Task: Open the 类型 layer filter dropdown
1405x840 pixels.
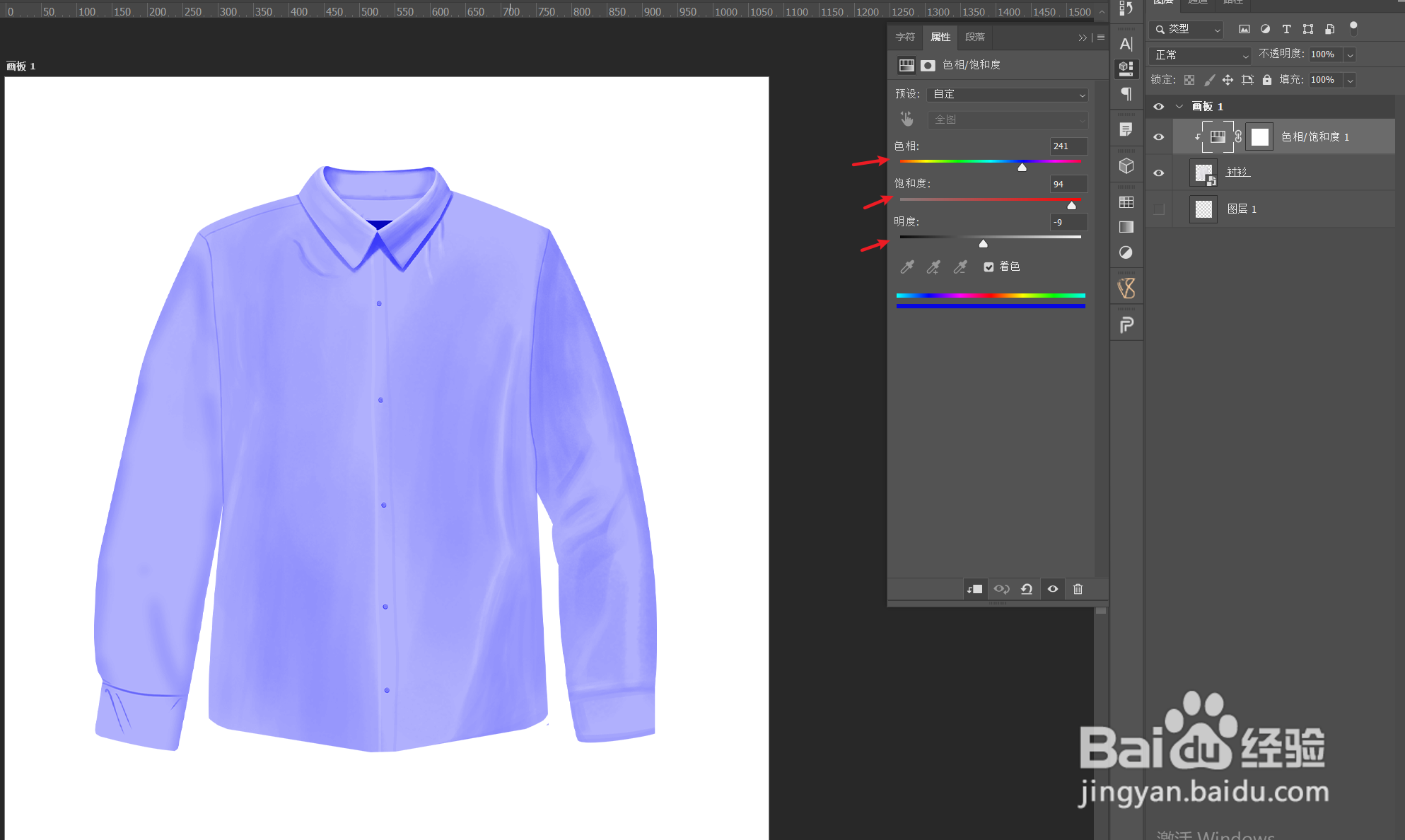Action: [x=1187, y=29]
